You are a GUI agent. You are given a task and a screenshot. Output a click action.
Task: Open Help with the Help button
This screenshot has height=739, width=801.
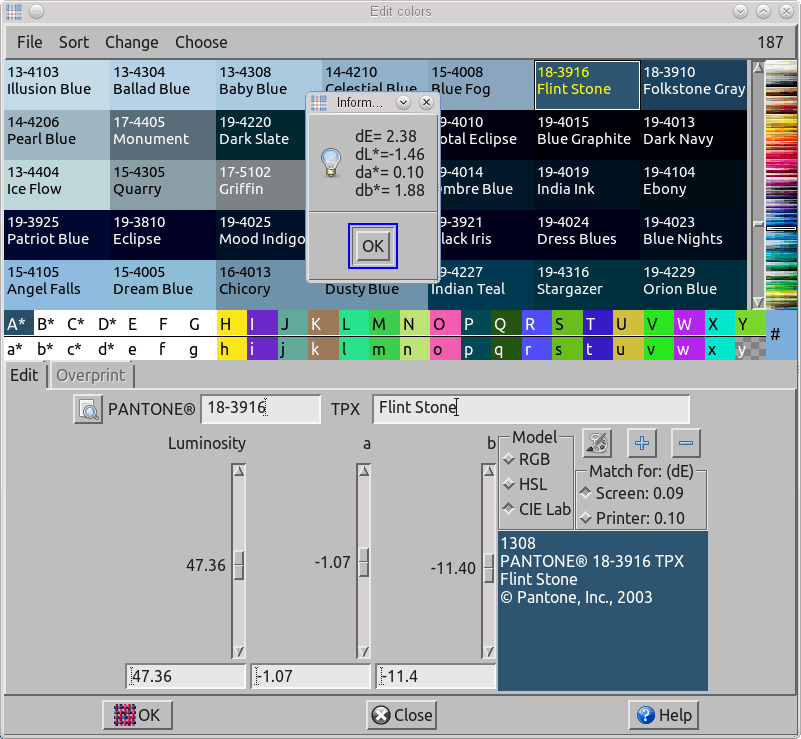click(663, 715)
